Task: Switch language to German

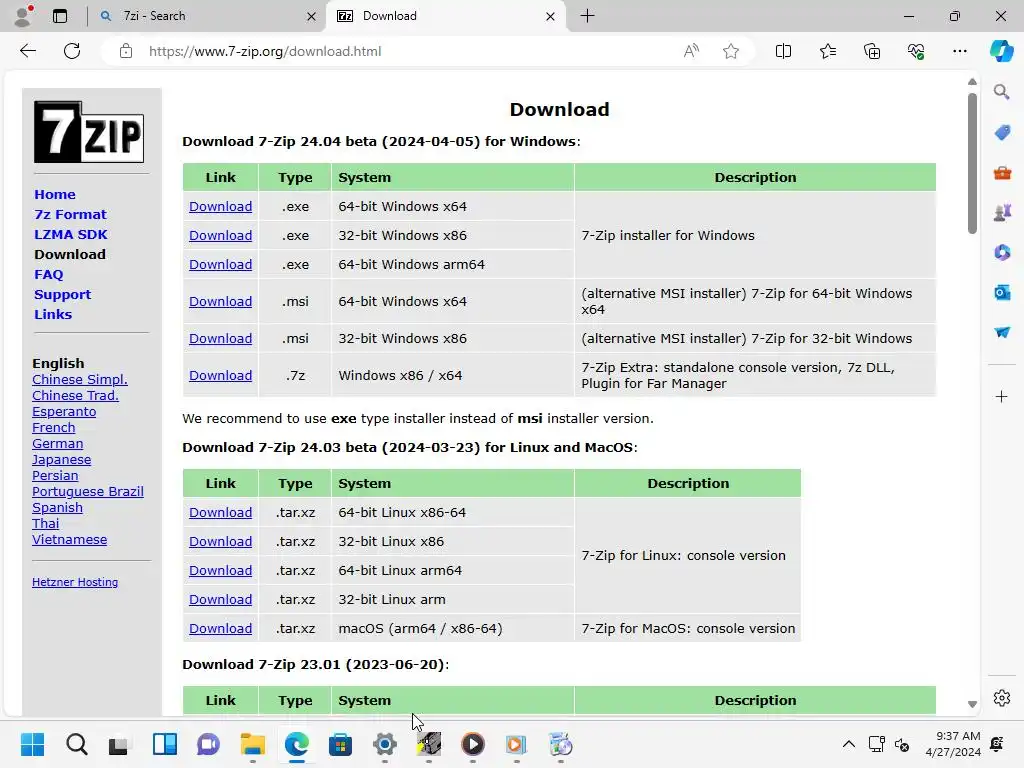Action: click(x=57, y=443)
